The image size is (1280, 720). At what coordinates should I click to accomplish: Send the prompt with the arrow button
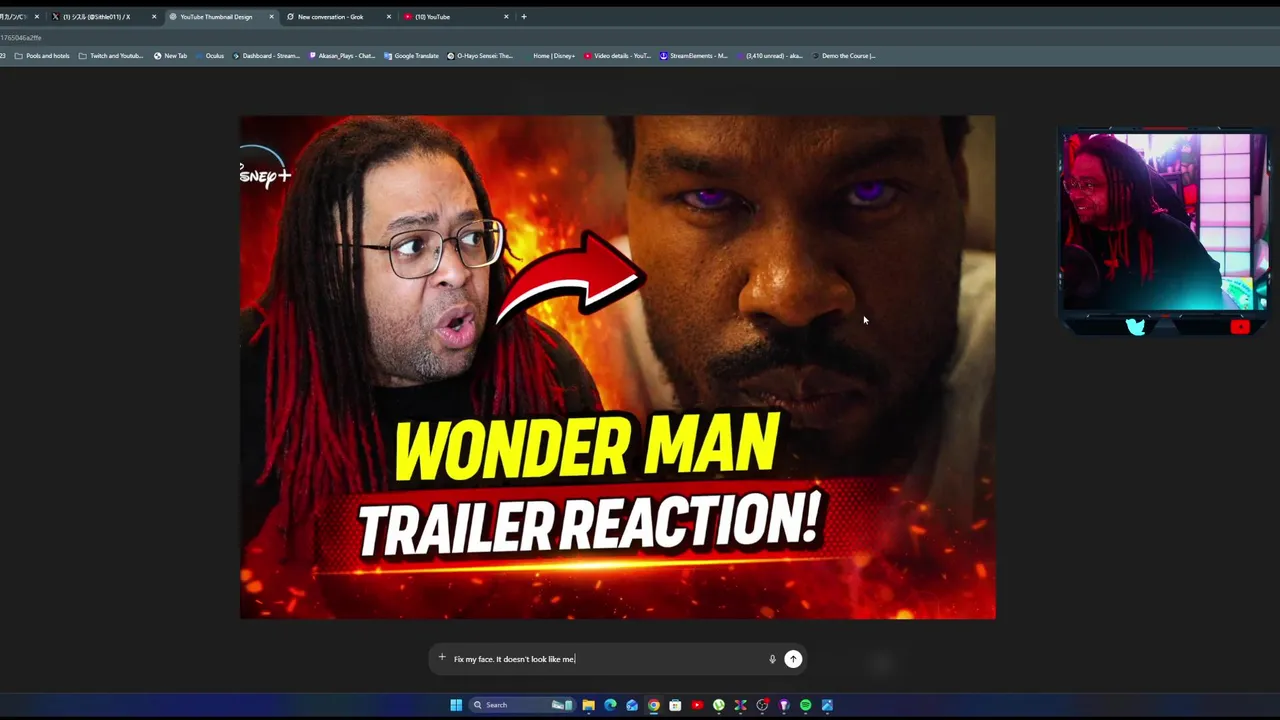point(793,659)
